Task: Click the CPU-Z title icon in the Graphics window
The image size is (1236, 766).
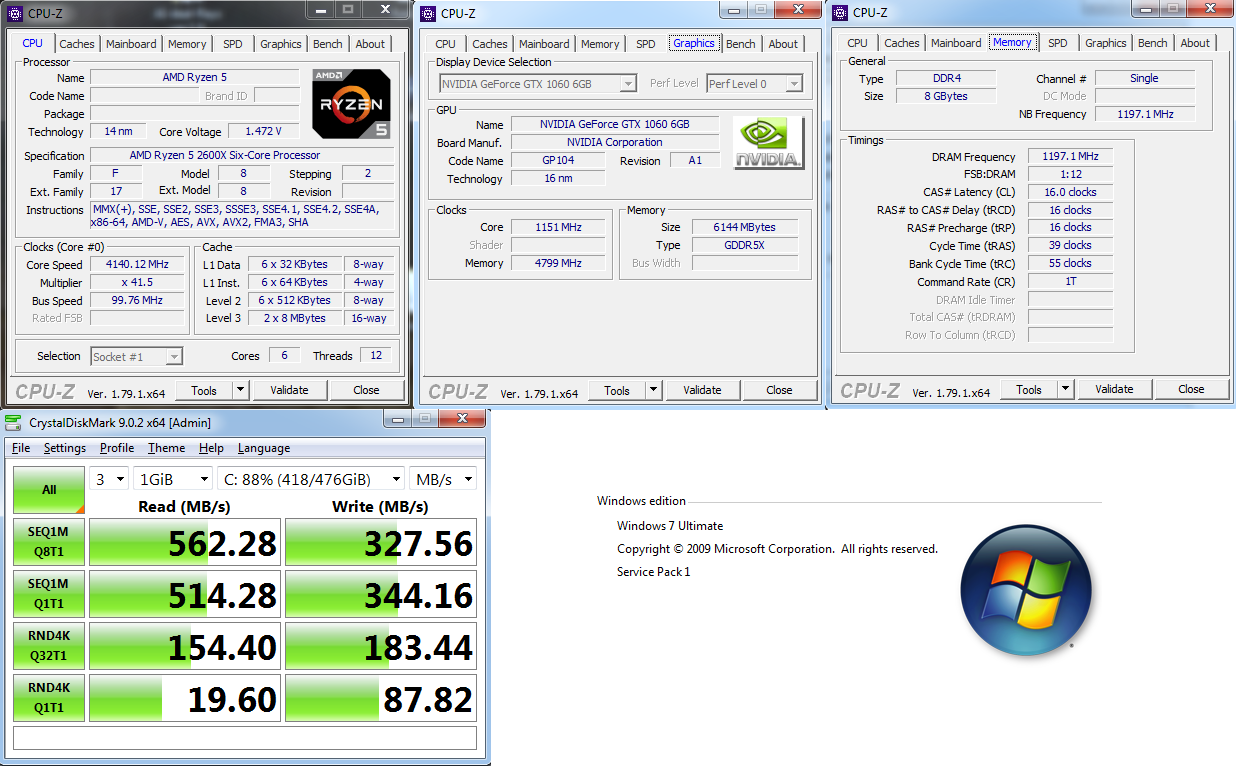Action: pos(428,13)
